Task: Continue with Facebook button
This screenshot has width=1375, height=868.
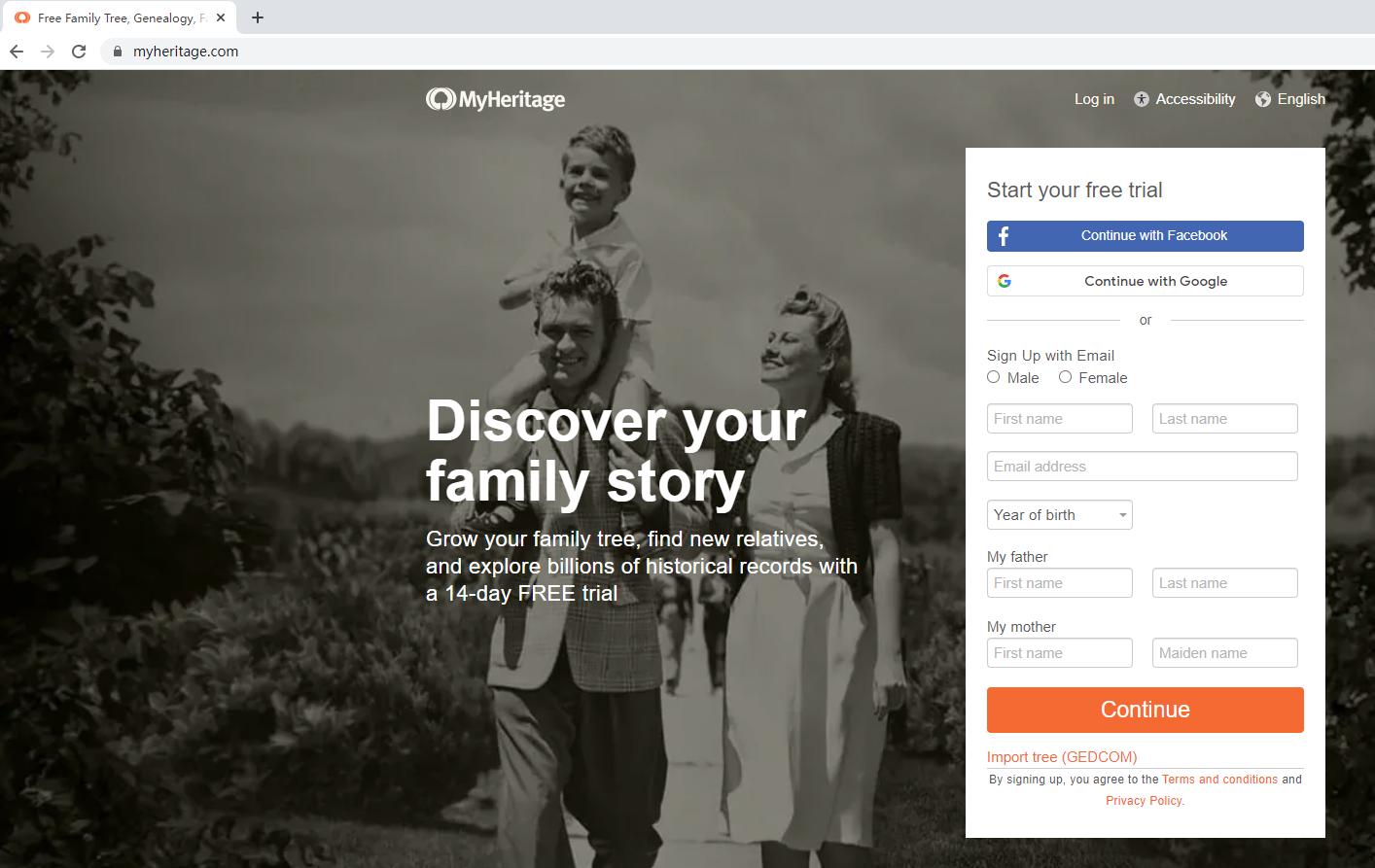Action: [1146, 236]
